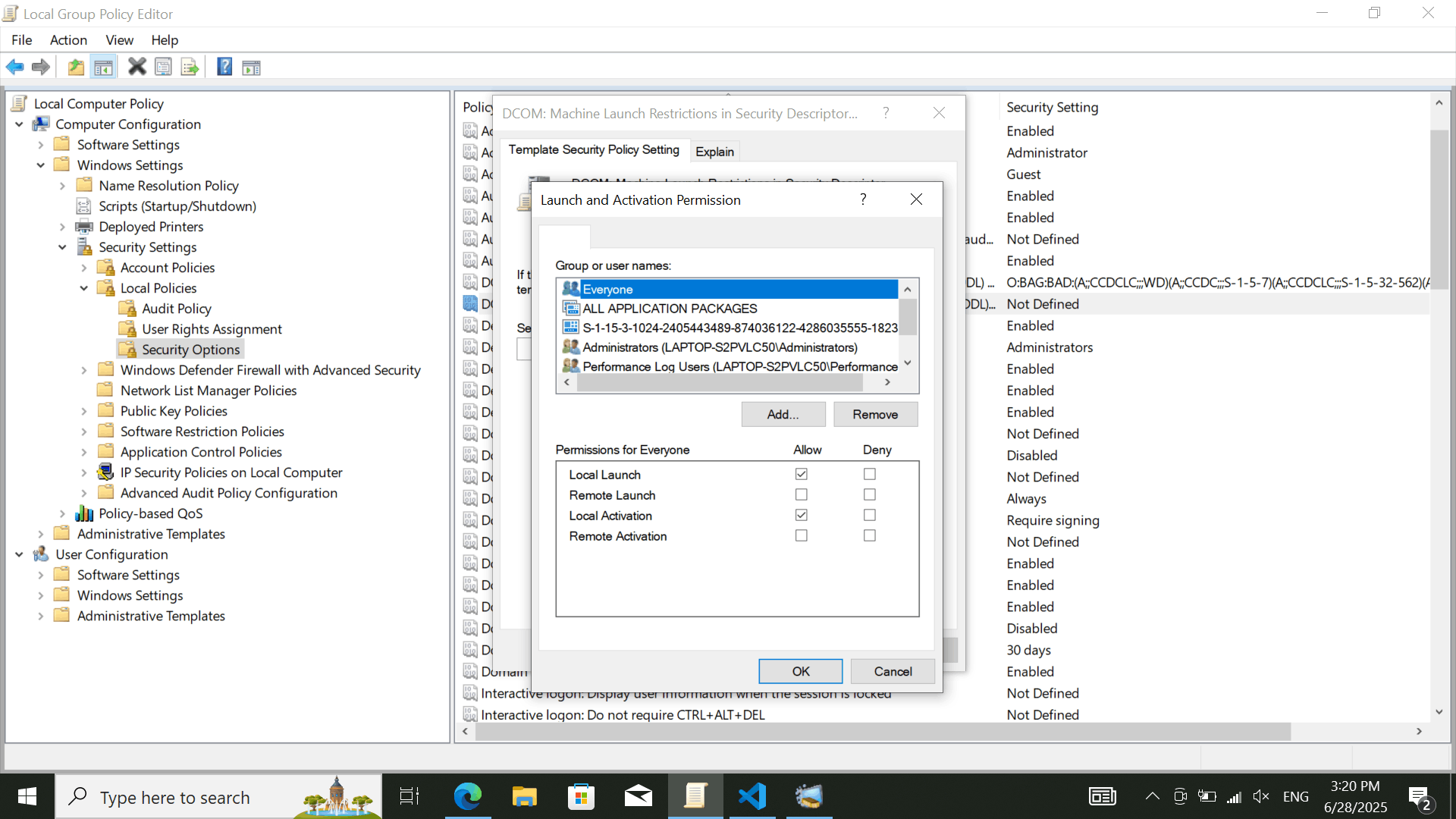Open the View menu

tap(119, 40)
